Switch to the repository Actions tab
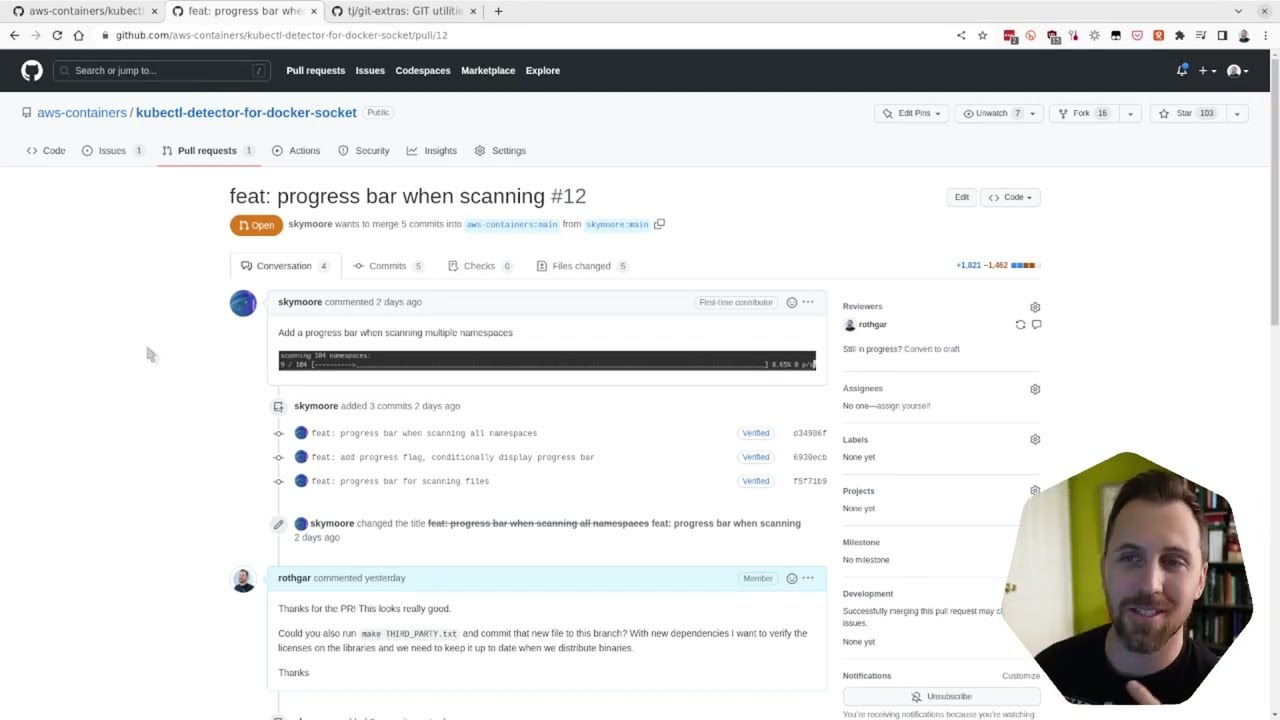This screenshot has height=720, width=1280. 296,151
